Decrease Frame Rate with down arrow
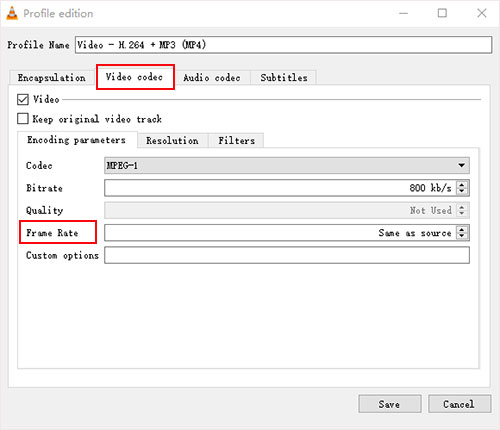Screen dimensions: 500x430 coord(462,236)
